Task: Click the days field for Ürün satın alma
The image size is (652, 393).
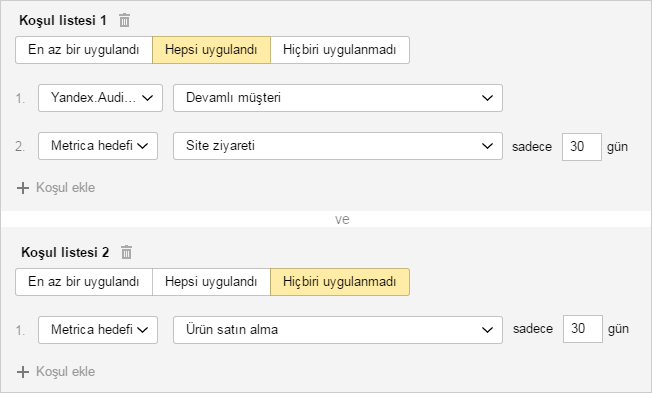Action: [x=583, y=329]
